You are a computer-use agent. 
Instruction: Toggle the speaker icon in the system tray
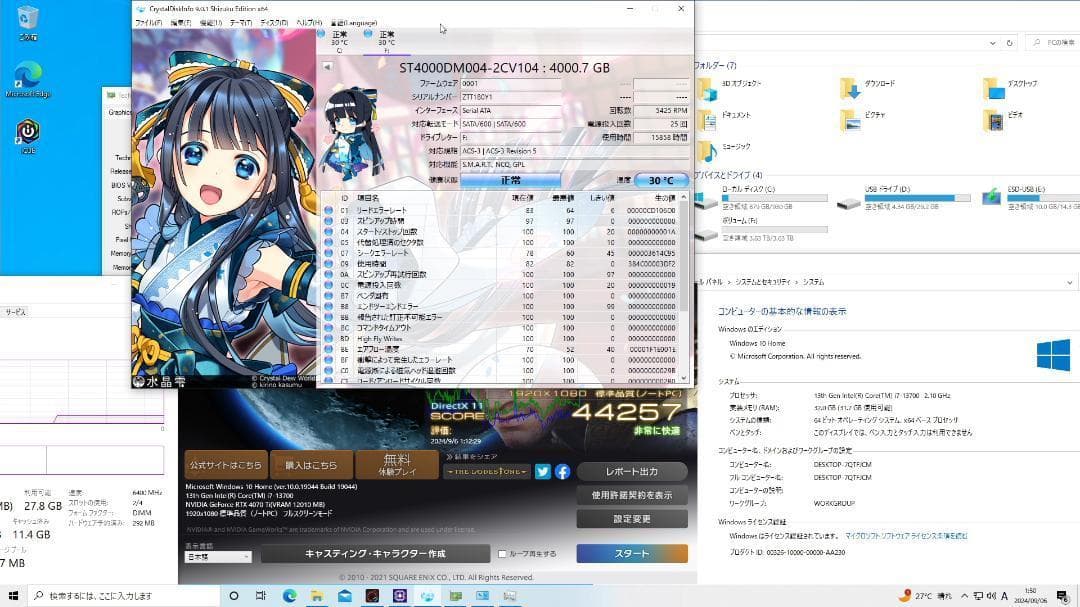click(990, 597)
